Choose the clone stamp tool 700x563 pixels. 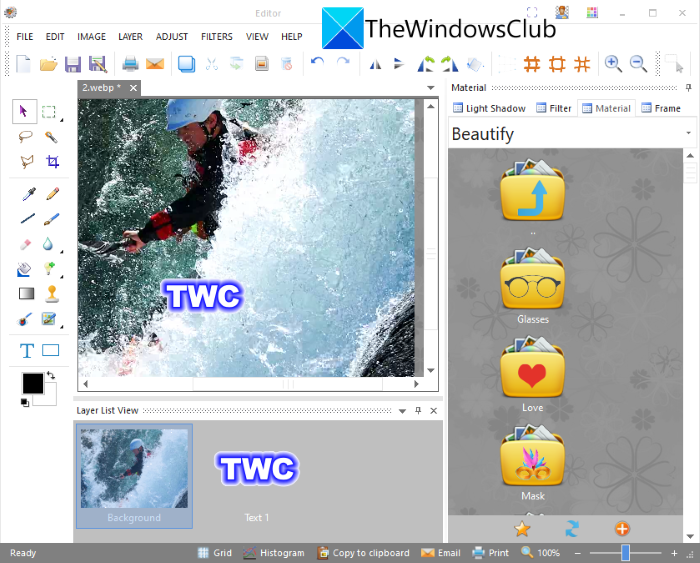(52, 294)
